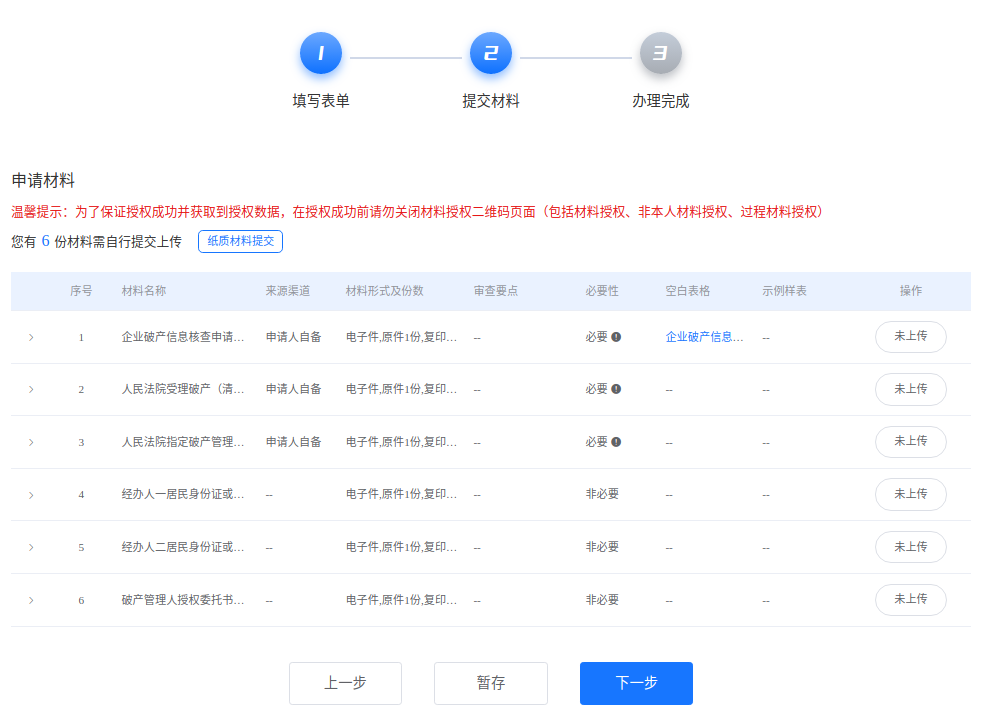This screenshot has height=719, width=992.
Task: Click 未上传 button for row 1
Action: click(910, 337)
